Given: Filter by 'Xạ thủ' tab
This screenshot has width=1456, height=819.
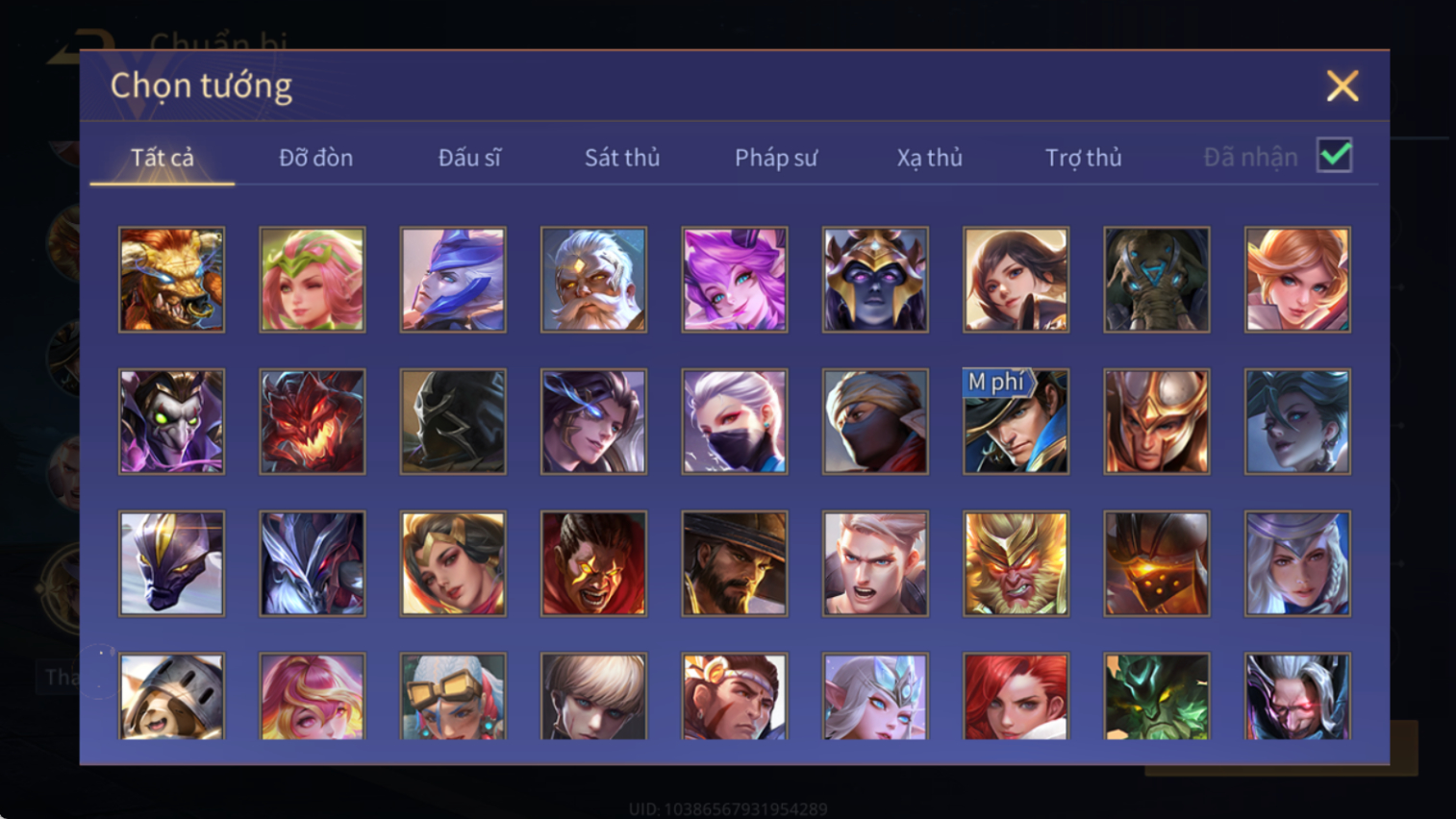Looking at the screenshot, I should [930, 158].
